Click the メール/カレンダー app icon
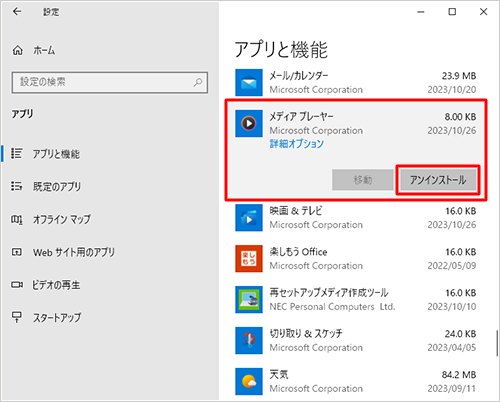 [x=249, y=82]
